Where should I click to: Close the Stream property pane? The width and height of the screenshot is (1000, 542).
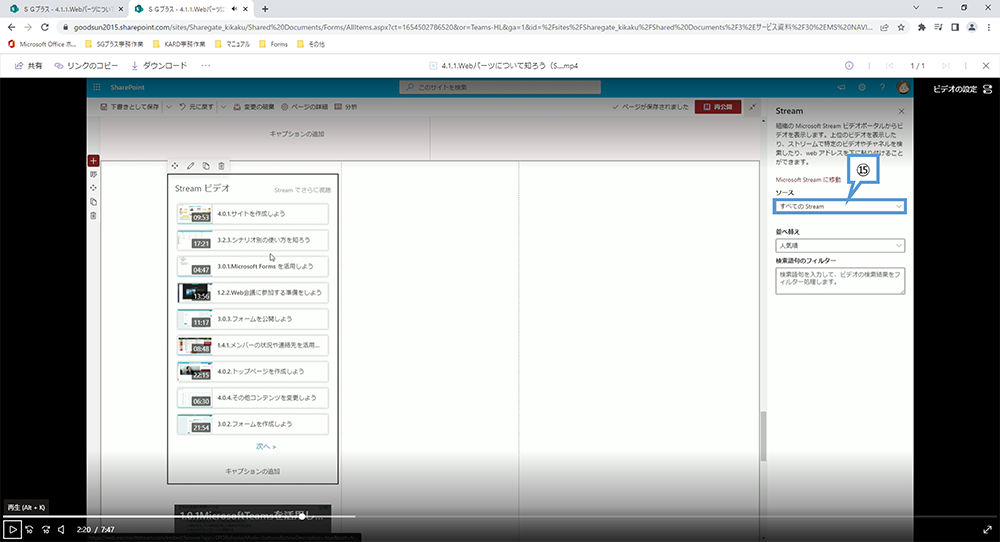coord(901,111)
